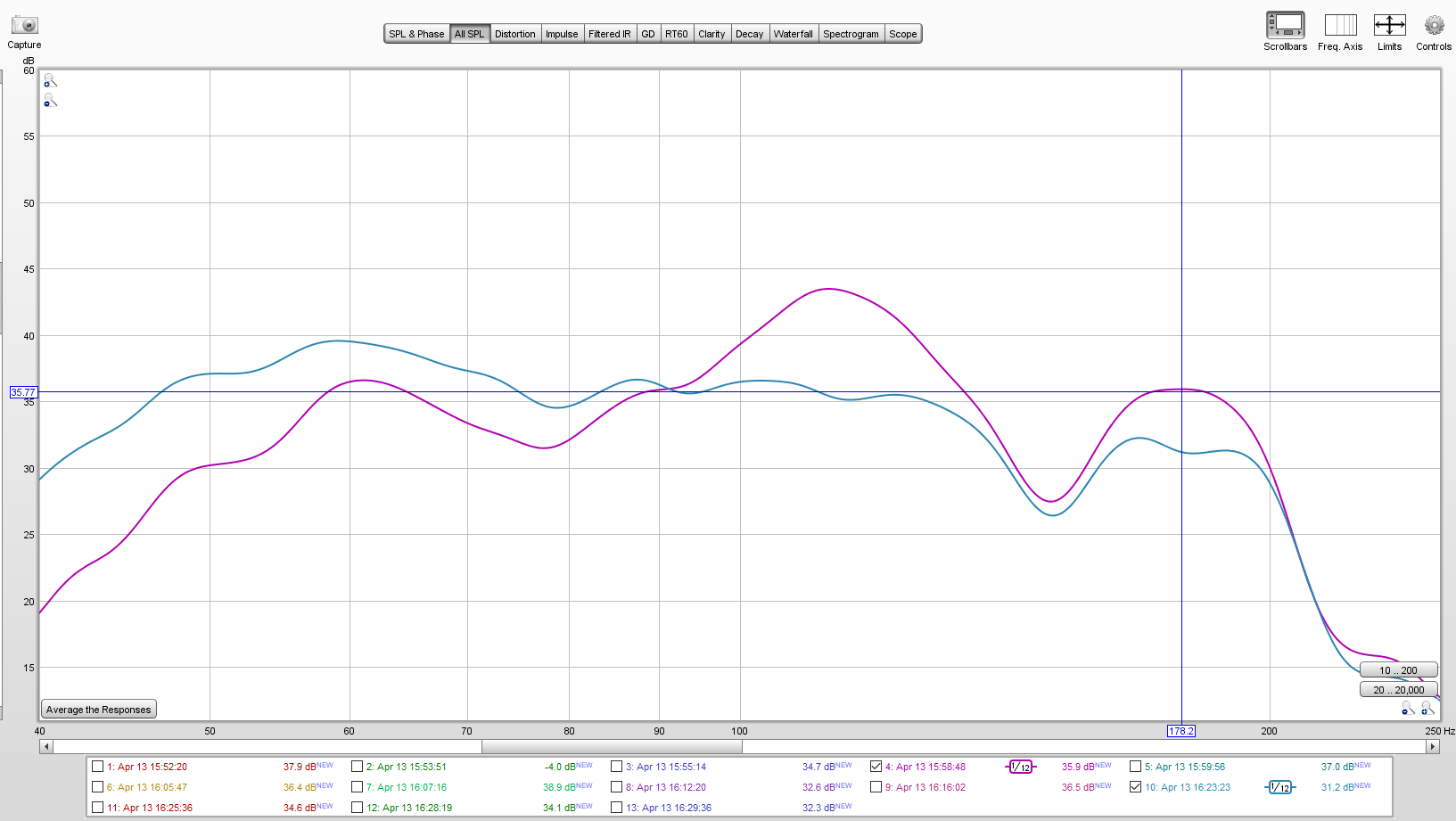Enable trace 9: Apr 13 16:16:02 checkbox

(x=876, y=787)
